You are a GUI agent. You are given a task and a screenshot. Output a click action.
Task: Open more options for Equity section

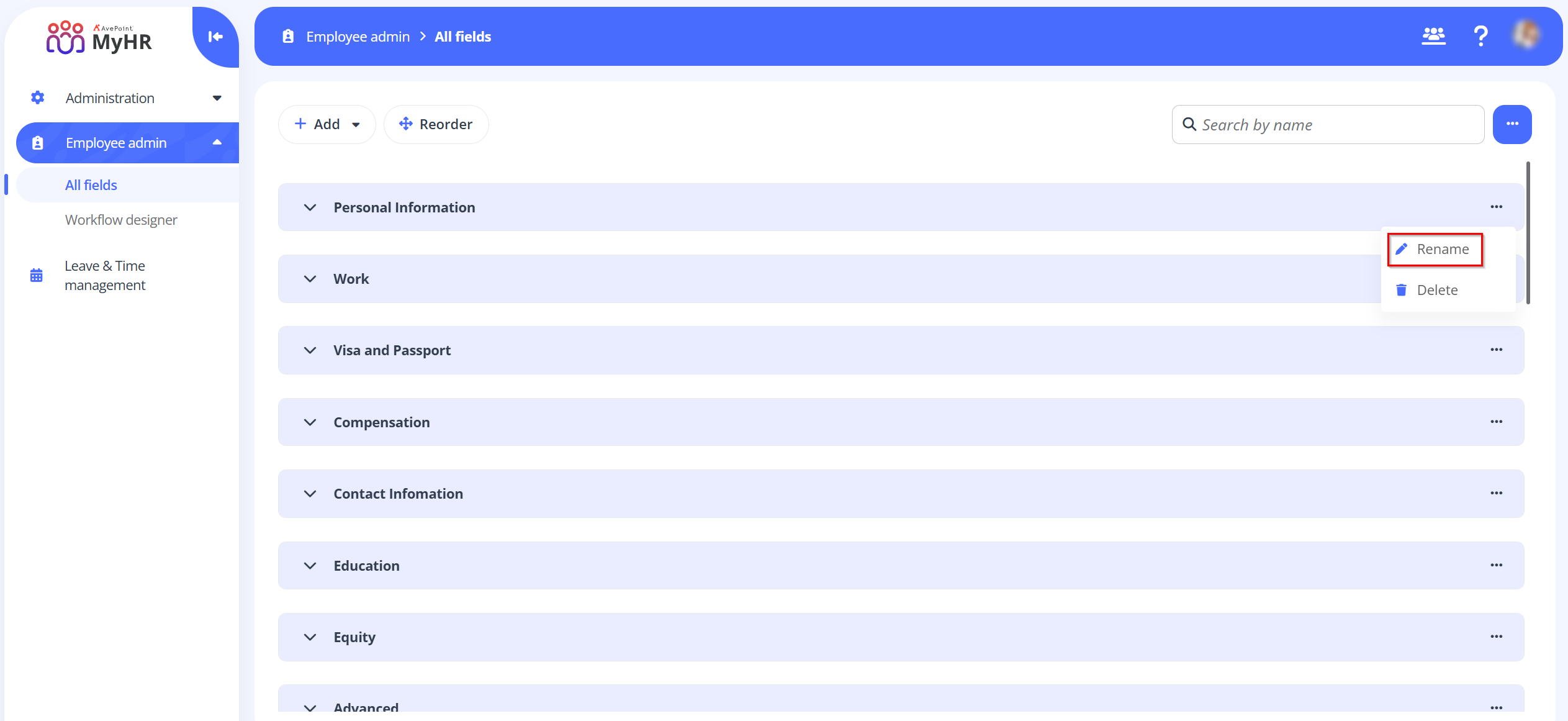pyautogui.click(x=1496, y=637)
